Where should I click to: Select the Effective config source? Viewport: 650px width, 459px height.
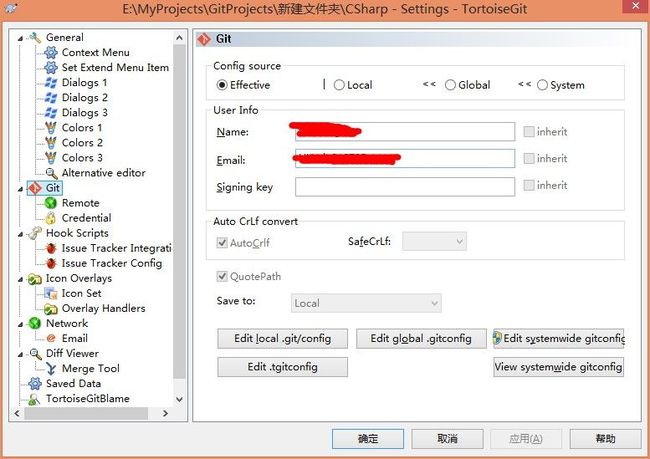click(x=222, y=85)
